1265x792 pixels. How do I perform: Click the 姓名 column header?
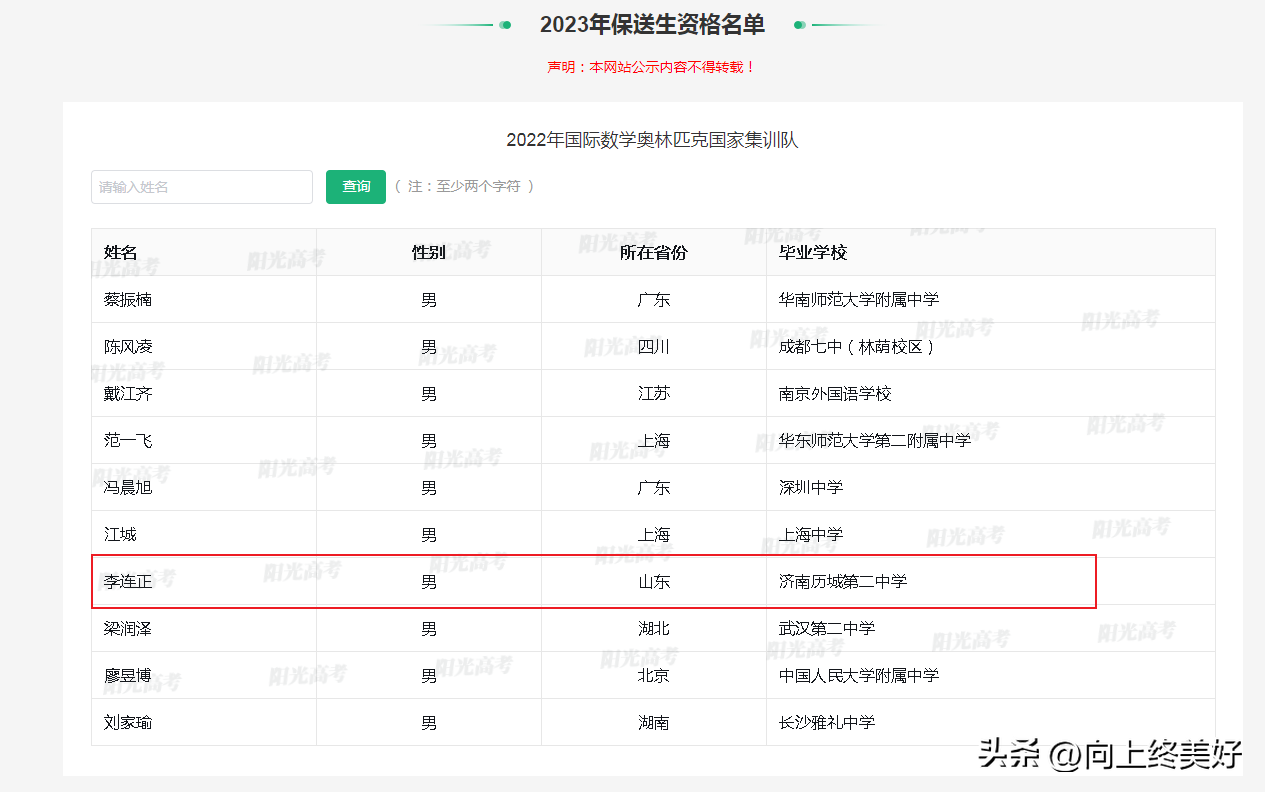tap(120, 253)
